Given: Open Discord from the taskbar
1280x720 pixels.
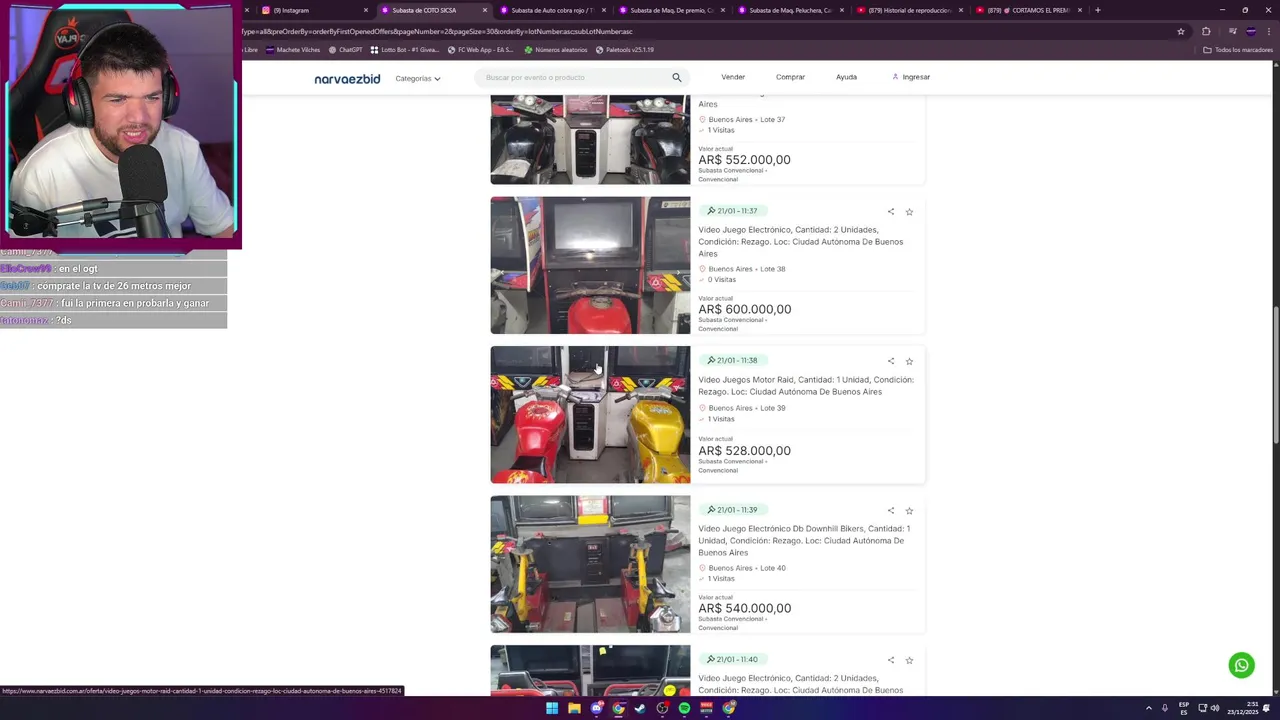Looking at the screenshot, I should point(596,708).
